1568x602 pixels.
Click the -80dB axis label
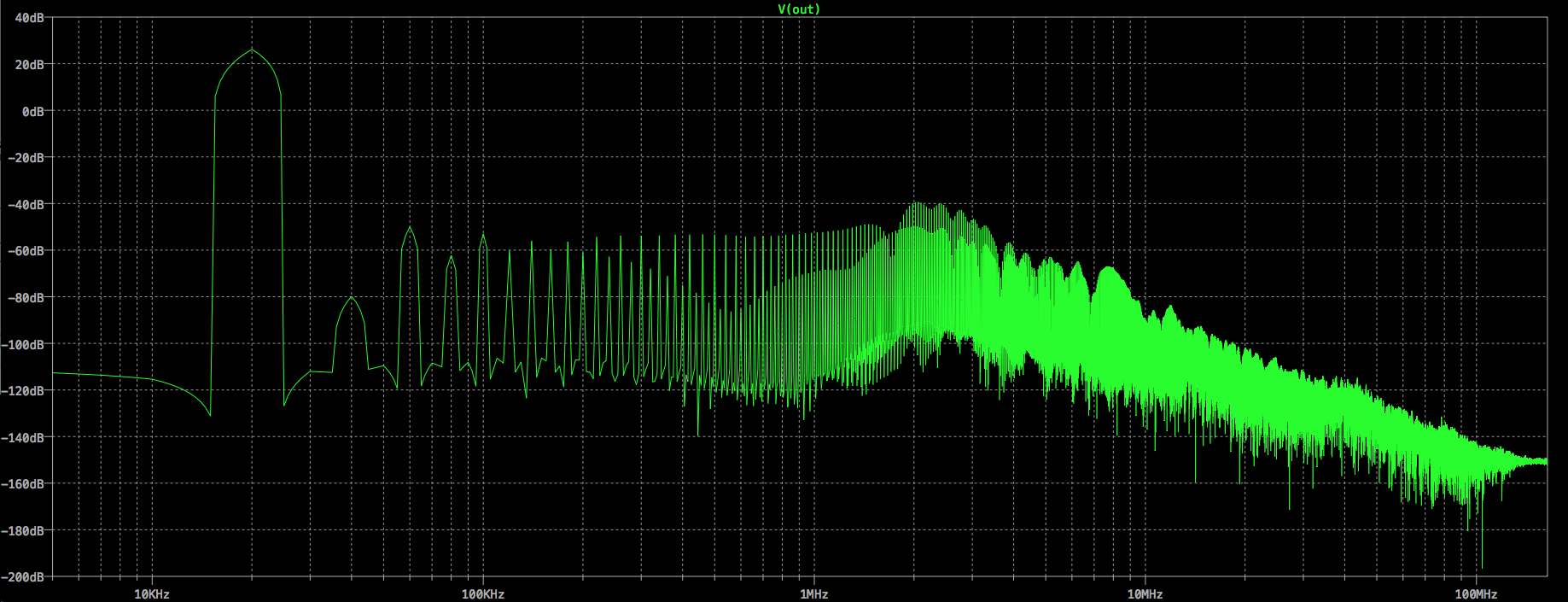26,298
